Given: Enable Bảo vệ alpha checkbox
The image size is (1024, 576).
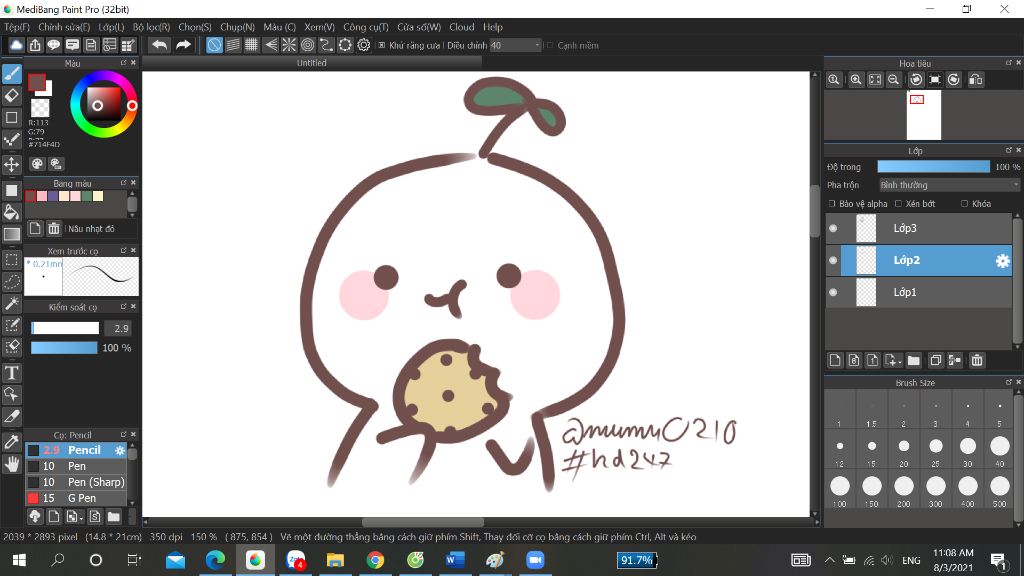Looking at the screenshot, I should click(x=832, y=204).
